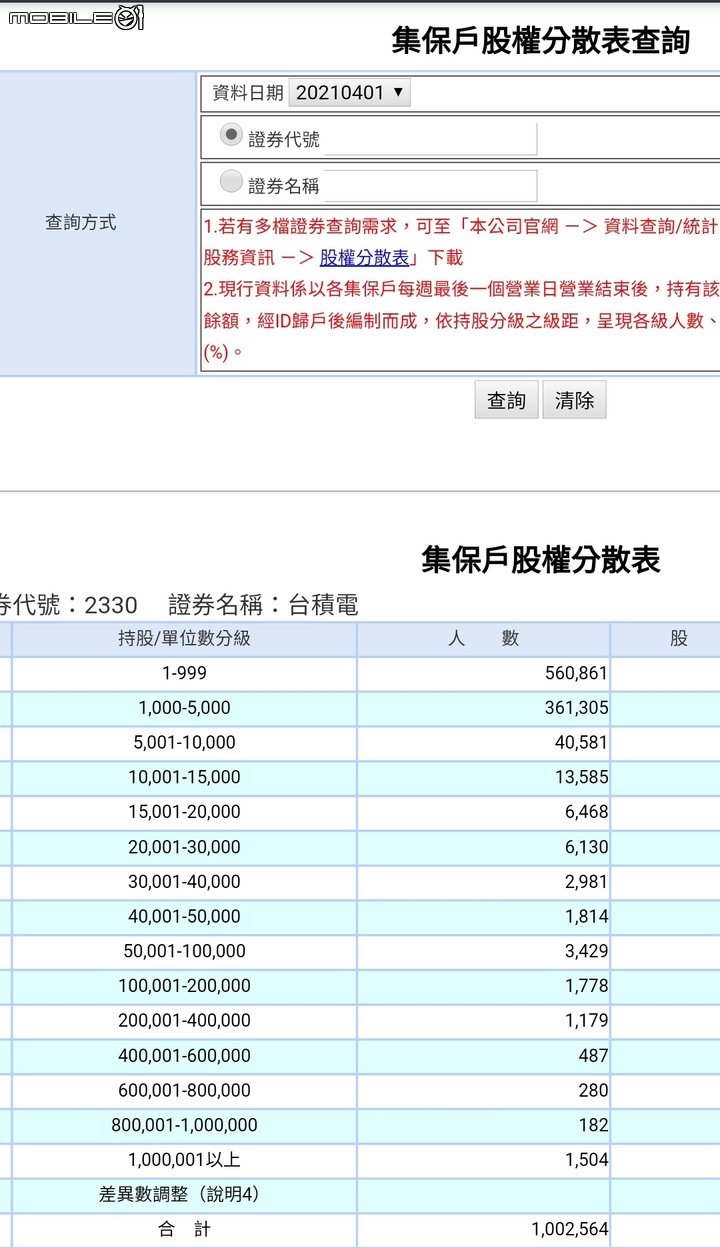Select the 1-999 shareholding tier row
Viewport: 720px width, 1248px height.
coord(184,674)
